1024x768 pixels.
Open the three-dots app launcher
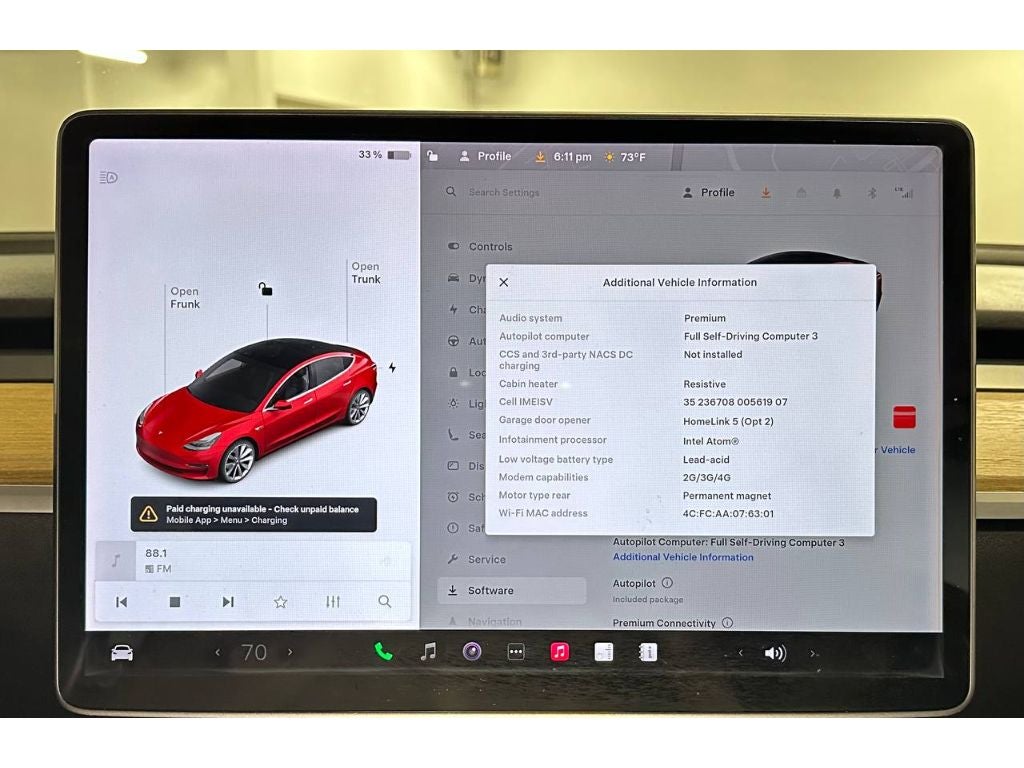coord(516,652)
